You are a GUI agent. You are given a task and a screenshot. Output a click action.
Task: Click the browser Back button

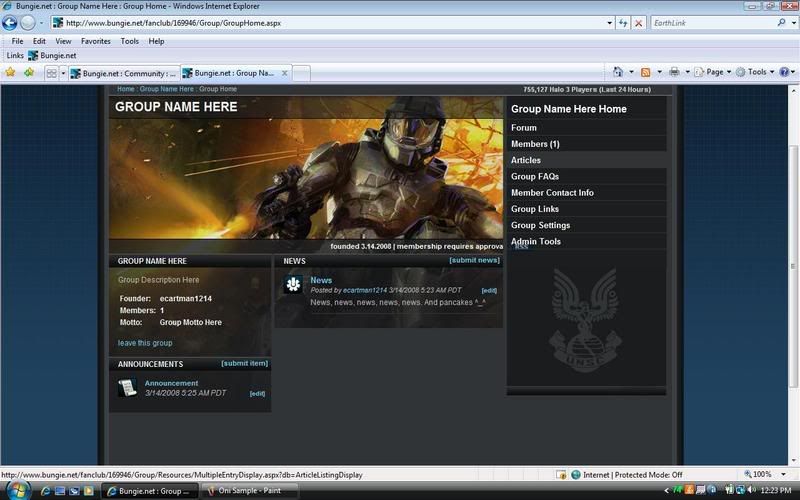[11, 22]
